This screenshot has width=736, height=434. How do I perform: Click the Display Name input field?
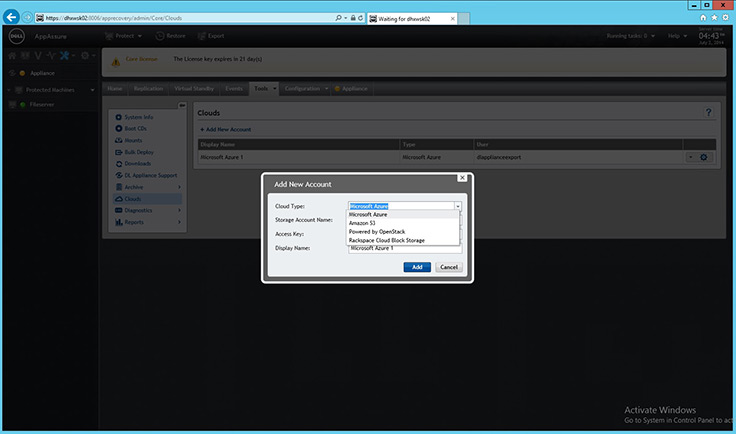click(405, 248)
